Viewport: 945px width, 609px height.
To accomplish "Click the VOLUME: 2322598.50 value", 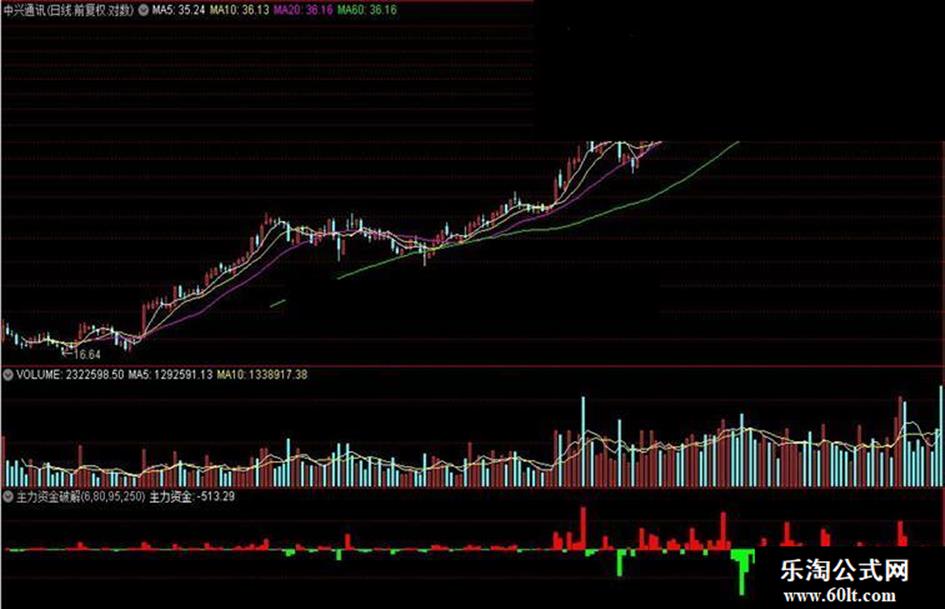I will coord(70,374).
